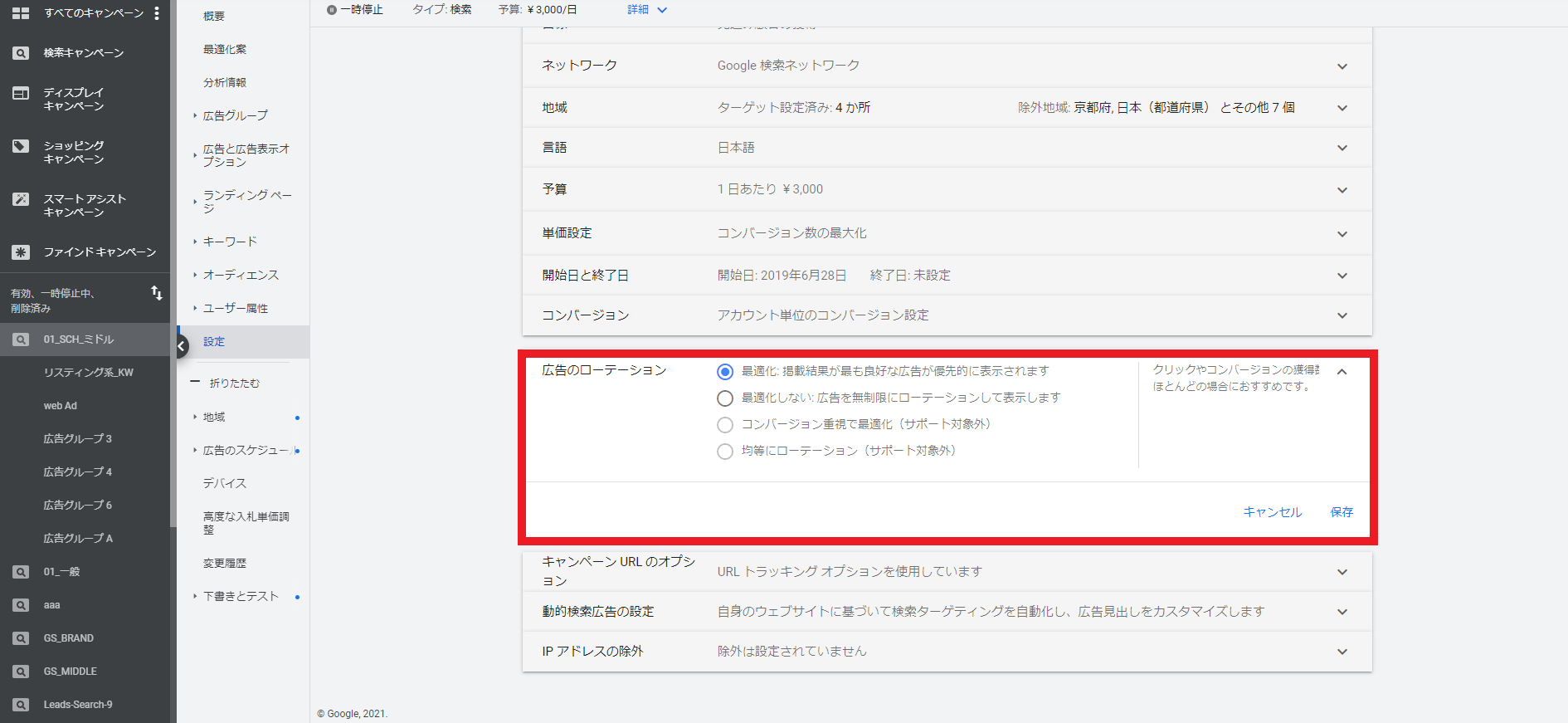The image size is (1568, 723).
Task: Open the 下書きとテスト menu item
Action: pyautogui.click(x=241, y=596)
